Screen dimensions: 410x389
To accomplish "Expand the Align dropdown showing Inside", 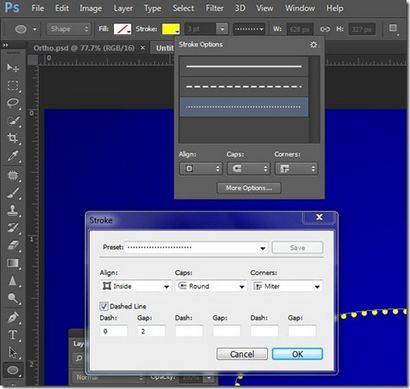I will (x=136, y=286).
